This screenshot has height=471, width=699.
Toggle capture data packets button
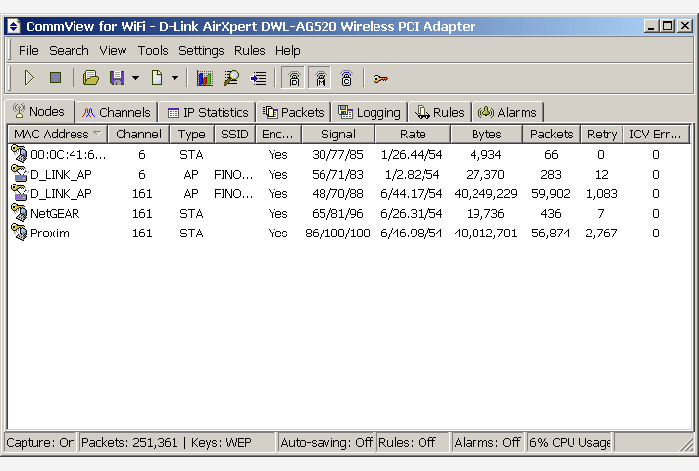tap(294, 79)
